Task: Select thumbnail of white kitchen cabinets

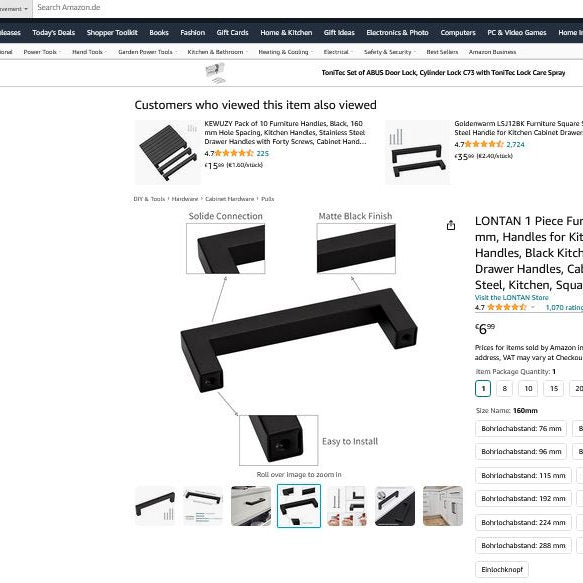Action: [443, 506]
